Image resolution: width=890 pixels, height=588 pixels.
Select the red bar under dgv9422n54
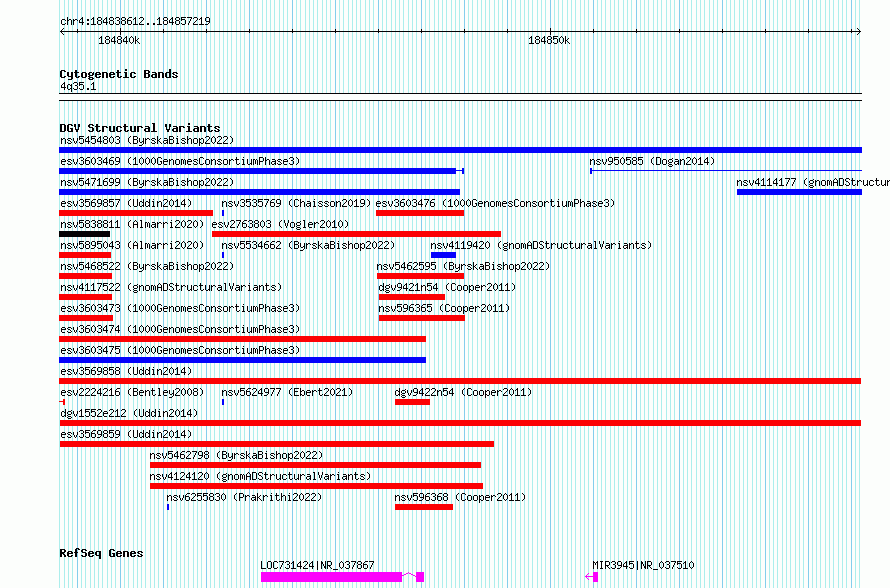click(413, 402)
